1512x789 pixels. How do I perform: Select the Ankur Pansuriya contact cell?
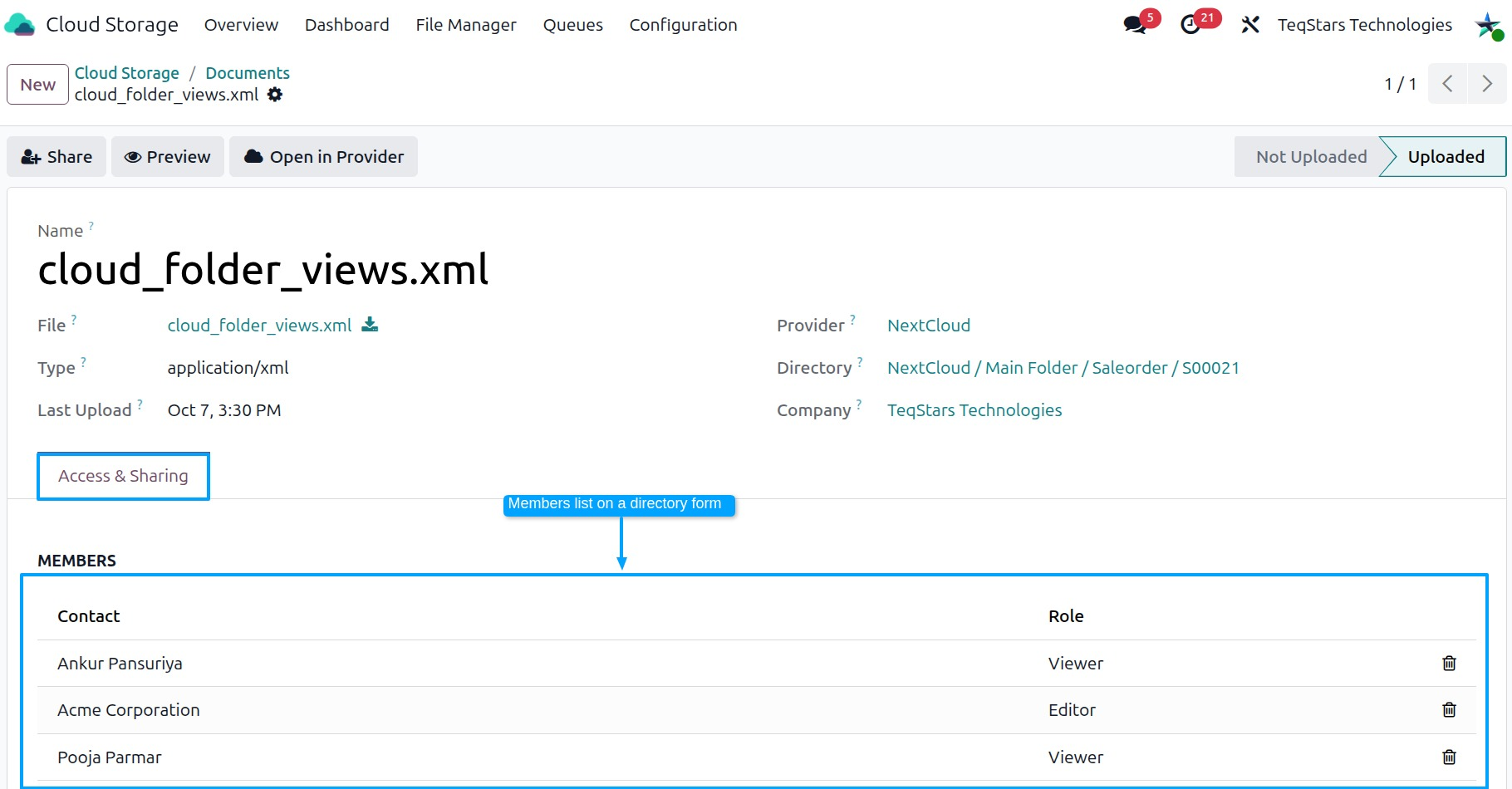pyautogui.click(x=120, y=664)
